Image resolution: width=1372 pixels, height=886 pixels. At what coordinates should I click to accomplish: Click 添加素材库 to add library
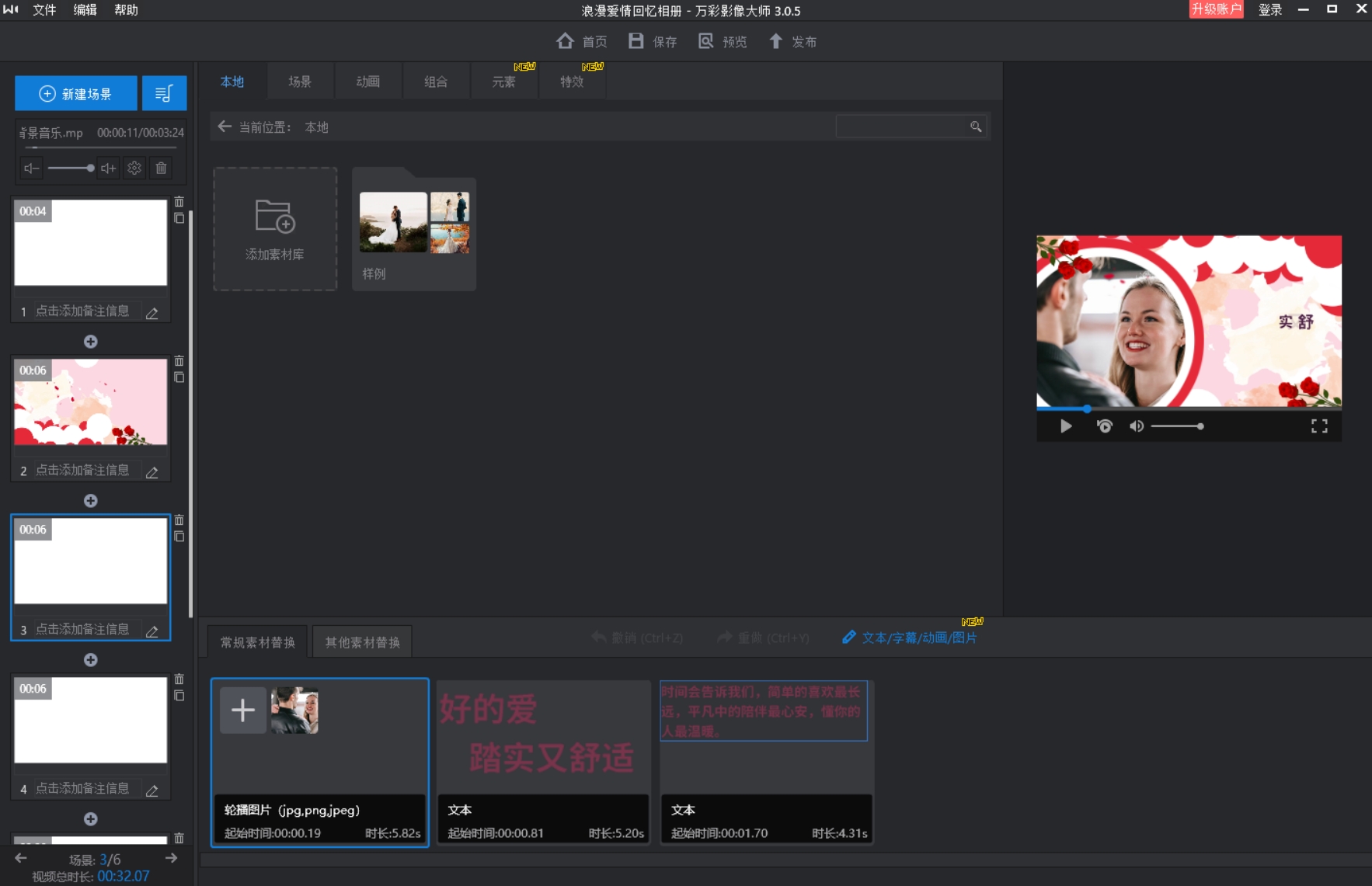pos(275,229)
